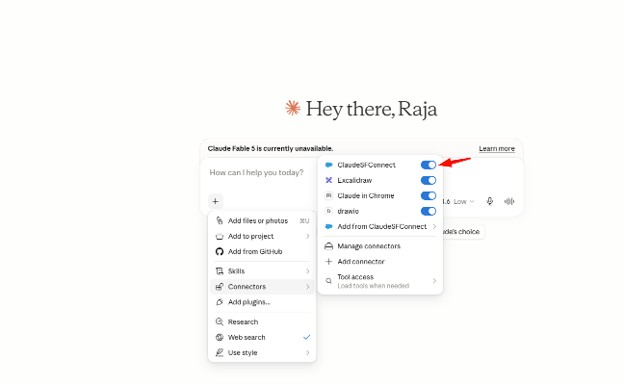
Task: Click unavailable model notice text
Action: [x=270, y=149]
